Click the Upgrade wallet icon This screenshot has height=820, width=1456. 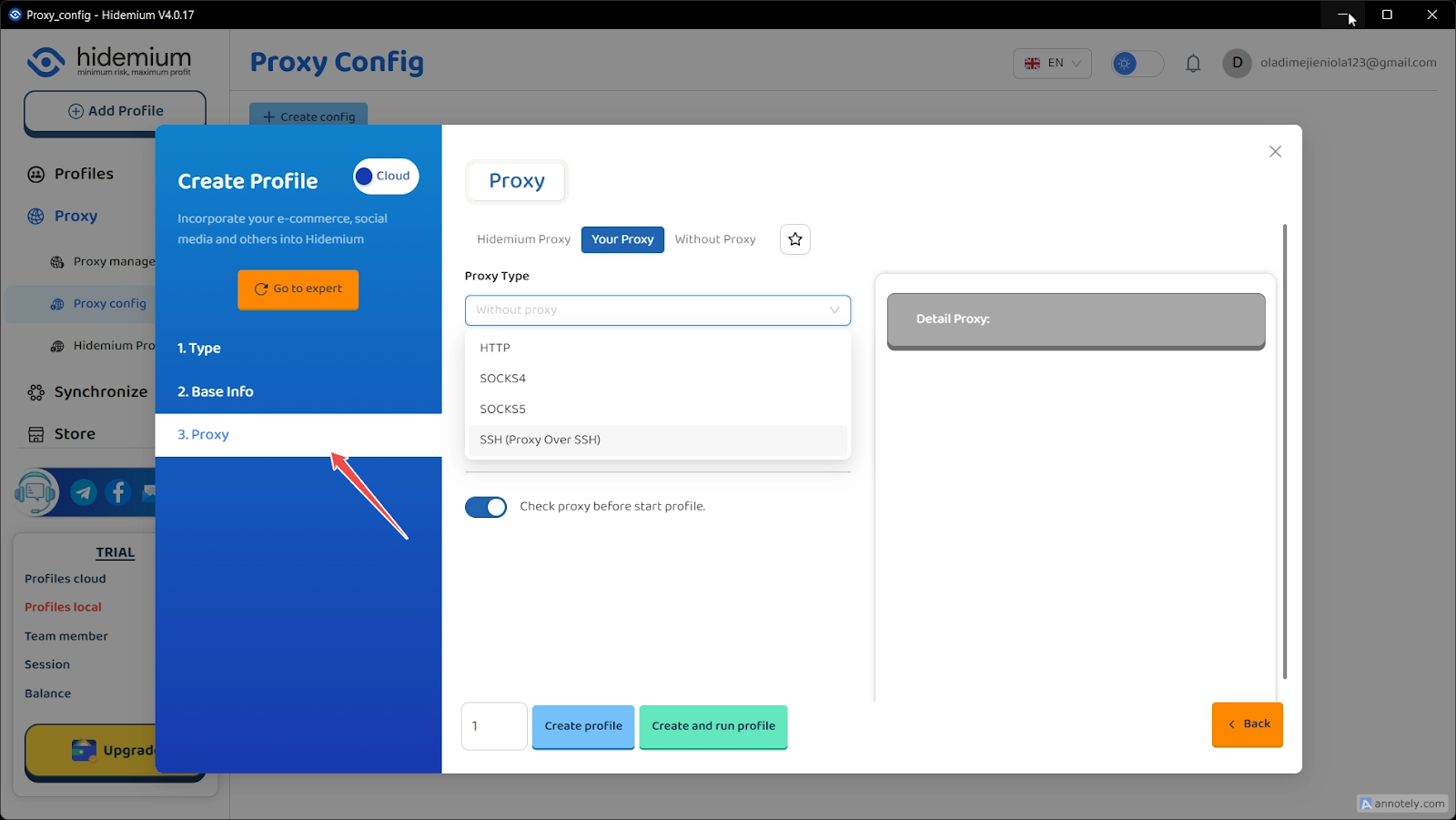[x=84, y=750]
